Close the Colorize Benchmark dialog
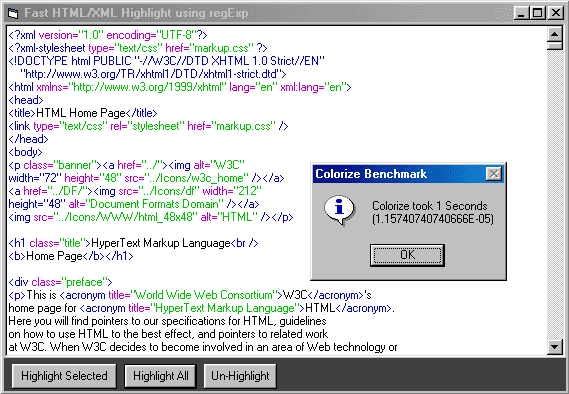This screenshot has width=569, height=394. (494, 174)
